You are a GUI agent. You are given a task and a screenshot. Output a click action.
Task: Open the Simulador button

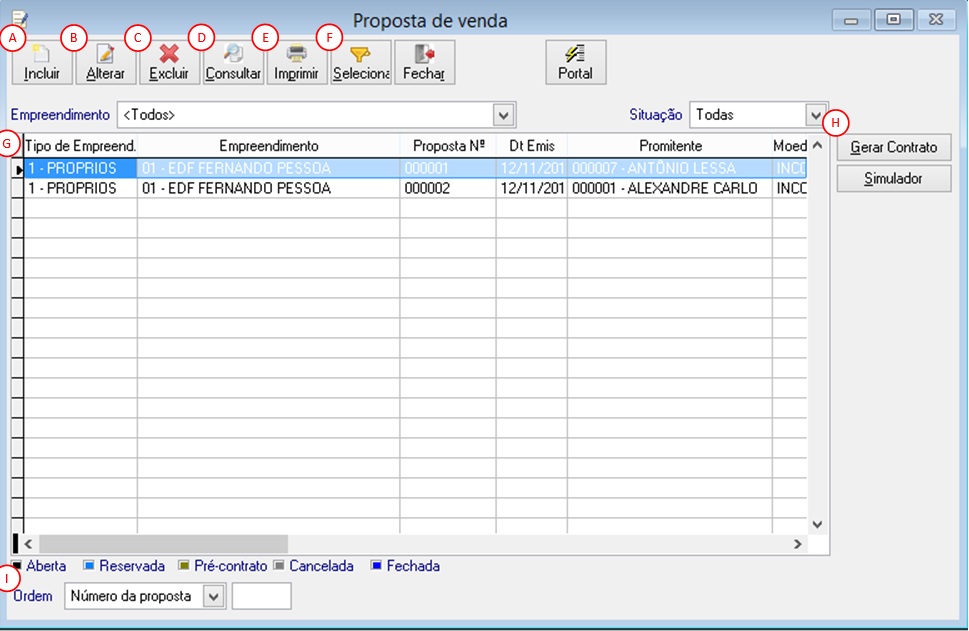click(x=894, y=179)
